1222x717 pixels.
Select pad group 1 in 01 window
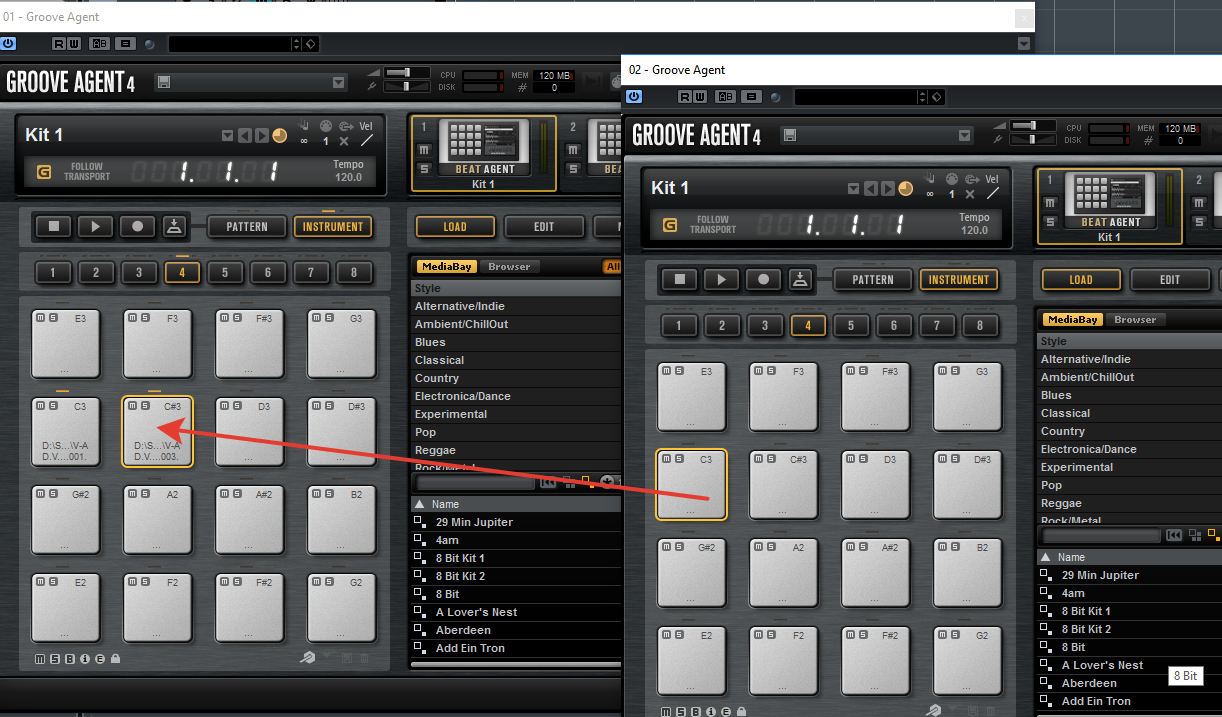(x=53, y=273)
